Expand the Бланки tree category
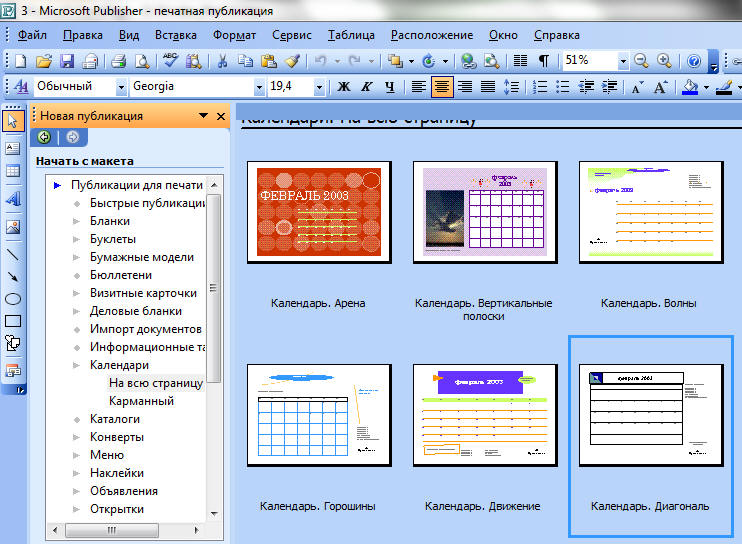Viewport: 742px width, 544px height. tap(76, 221)
